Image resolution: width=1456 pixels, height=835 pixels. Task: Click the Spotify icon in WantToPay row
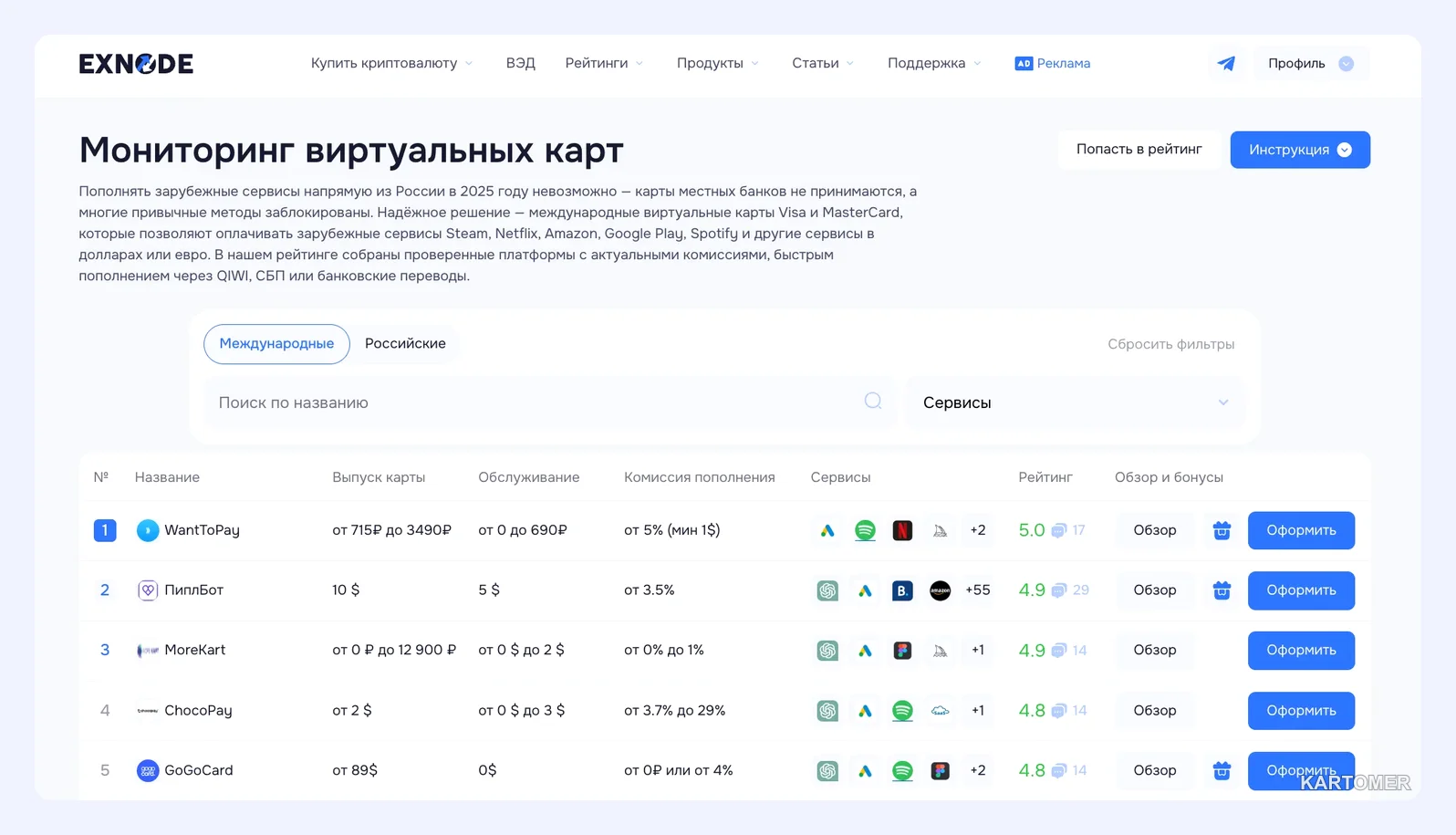point(865,530)
